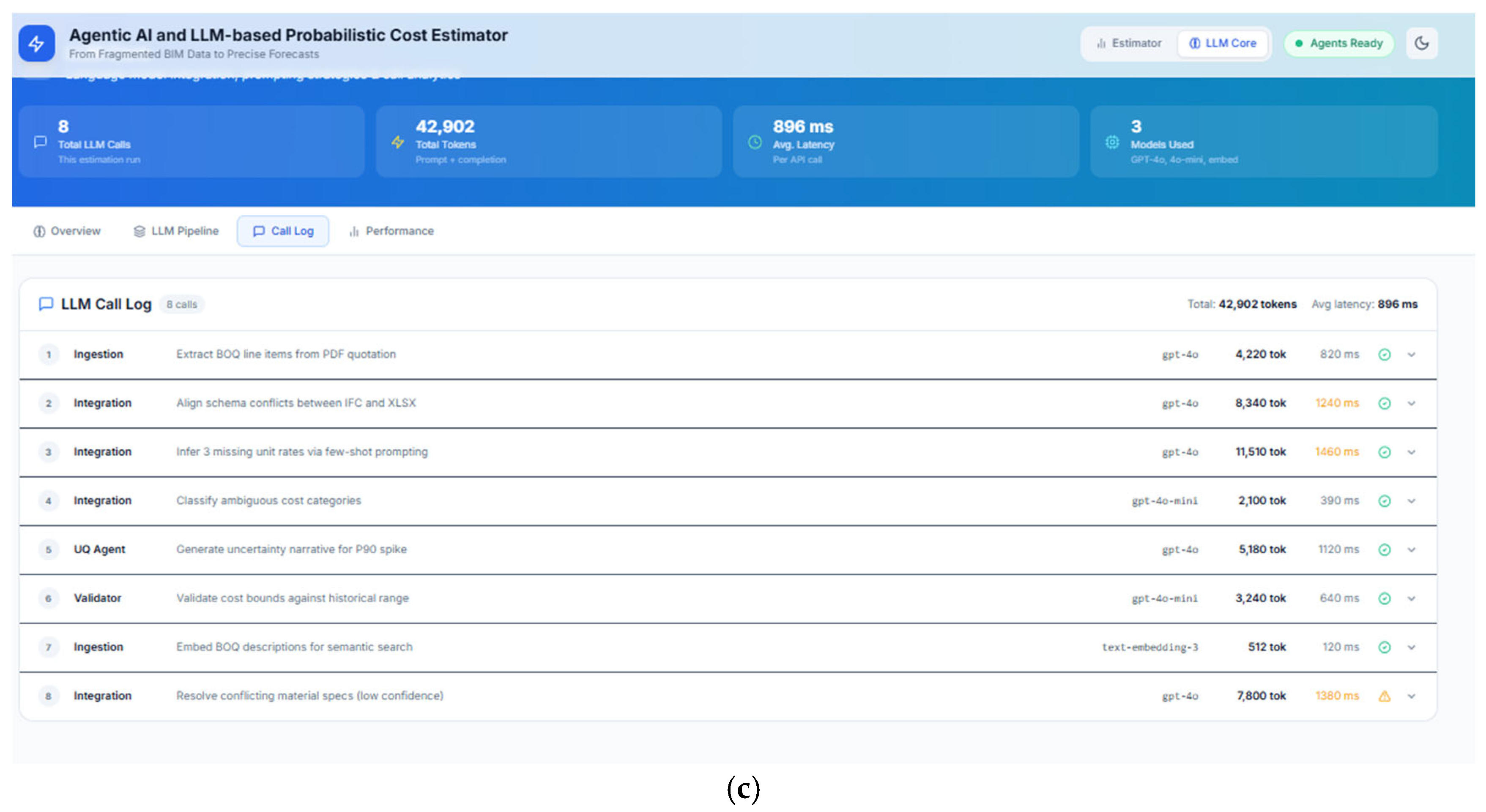Image resolution: width=1486 pixels, height=812 pixels.
Task: Click success check icon on 4,220 tok row
Action: 1385,355
